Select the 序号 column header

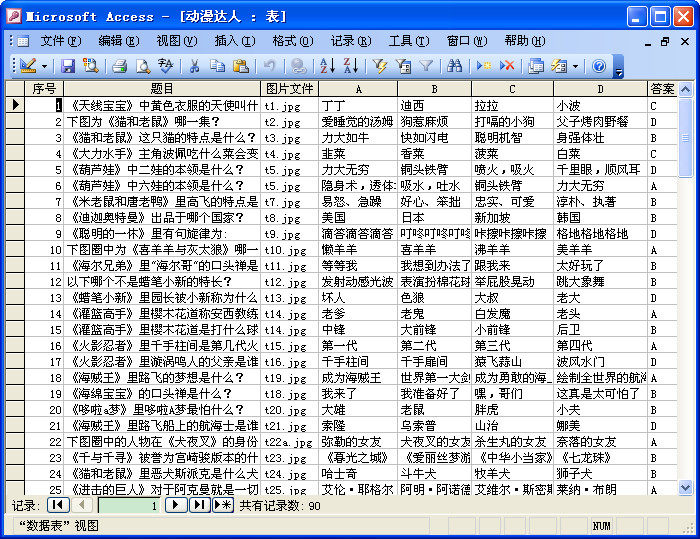pyautogui.click(x=44, y=89)
